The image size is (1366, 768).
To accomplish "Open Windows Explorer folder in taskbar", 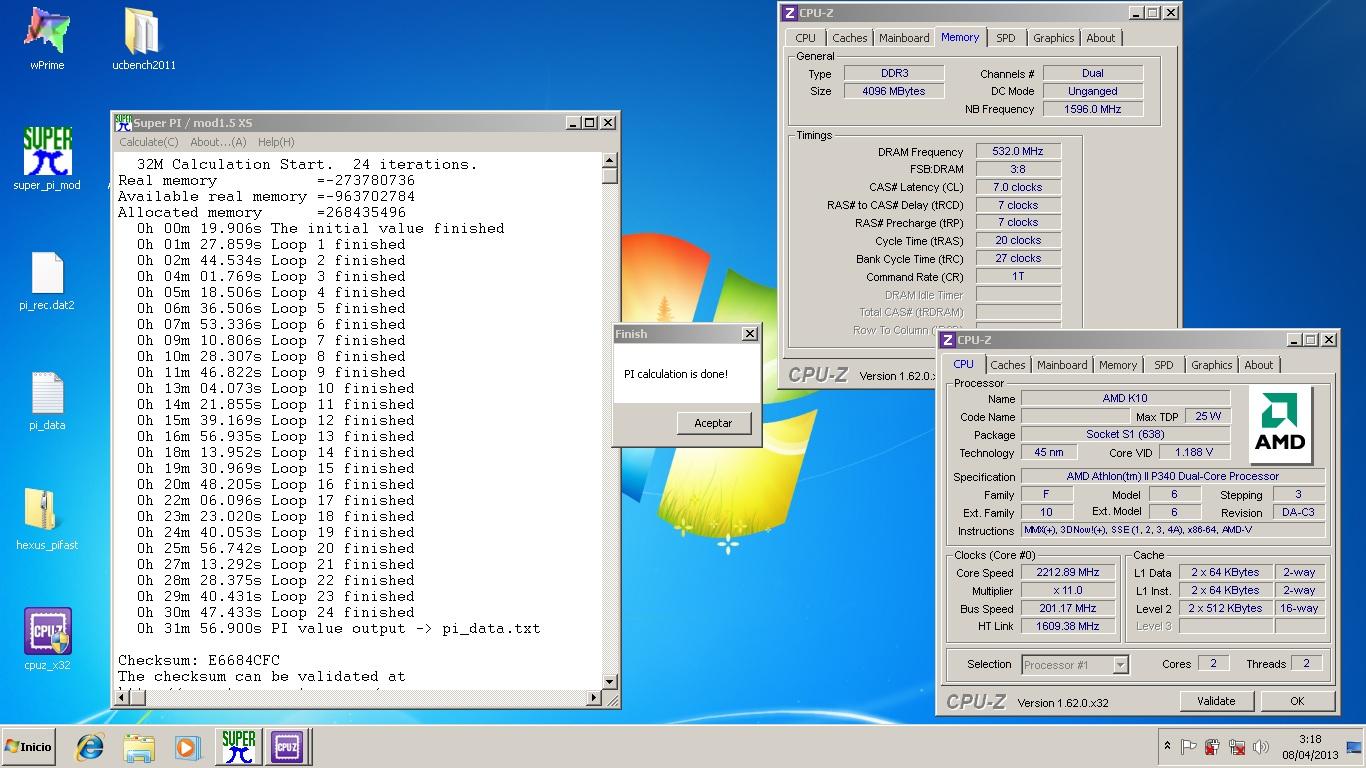I will tap(139, 747).
